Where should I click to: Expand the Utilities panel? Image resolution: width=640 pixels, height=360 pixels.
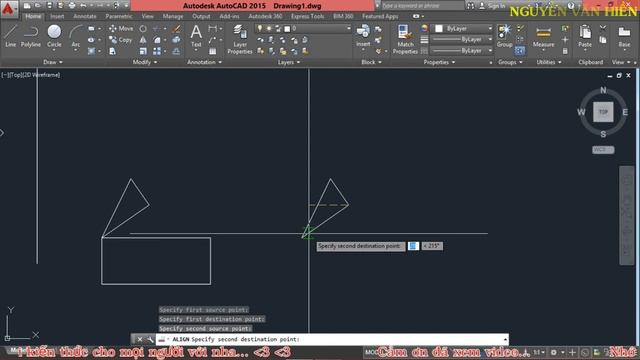point(549,62)
